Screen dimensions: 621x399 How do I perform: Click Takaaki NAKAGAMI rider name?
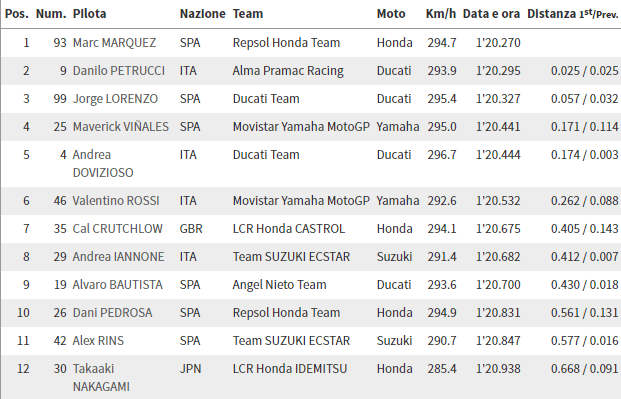[x=101, y=378]
